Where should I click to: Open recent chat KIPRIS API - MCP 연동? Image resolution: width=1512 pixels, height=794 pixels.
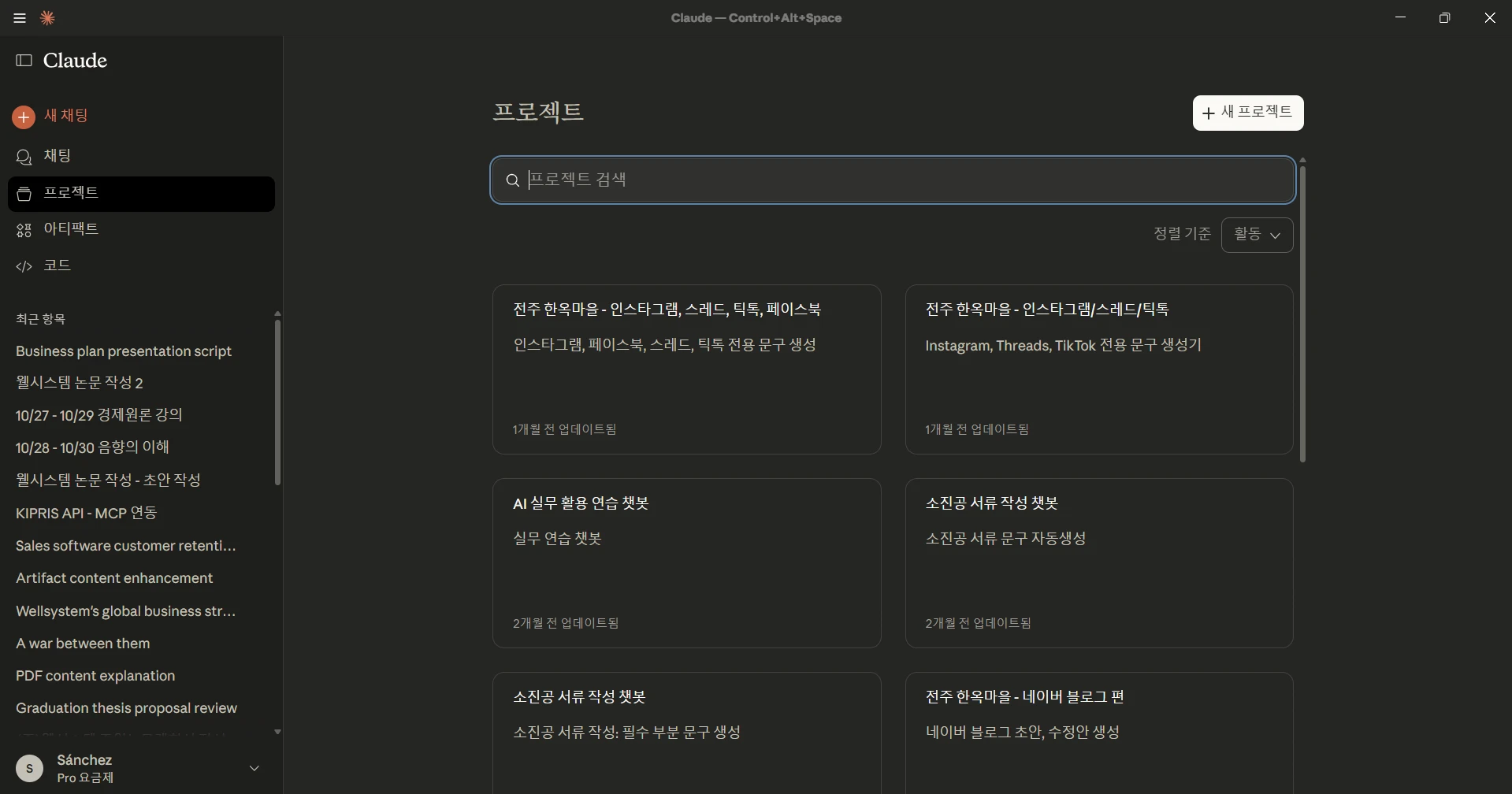(87, 513)
